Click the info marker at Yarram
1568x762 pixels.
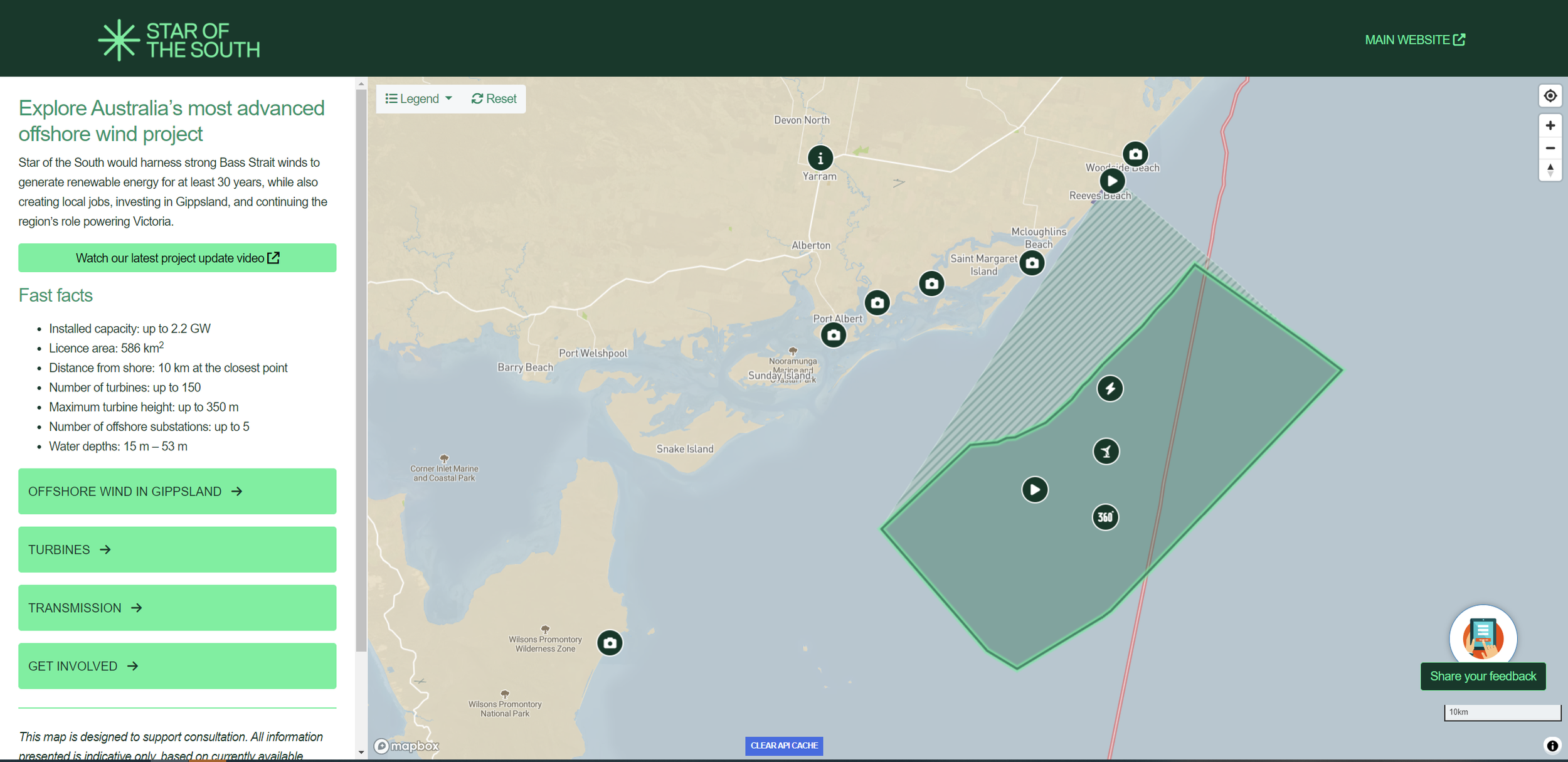tap(820, 158)
